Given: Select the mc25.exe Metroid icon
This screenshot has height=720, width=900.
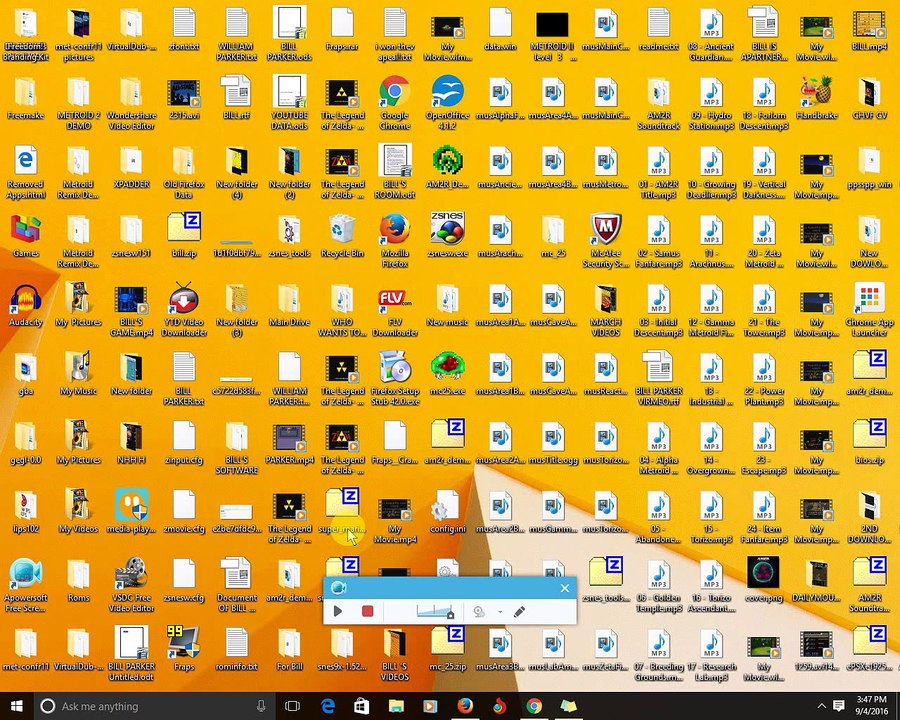Looking at the screenshot, I should point(448,374).
